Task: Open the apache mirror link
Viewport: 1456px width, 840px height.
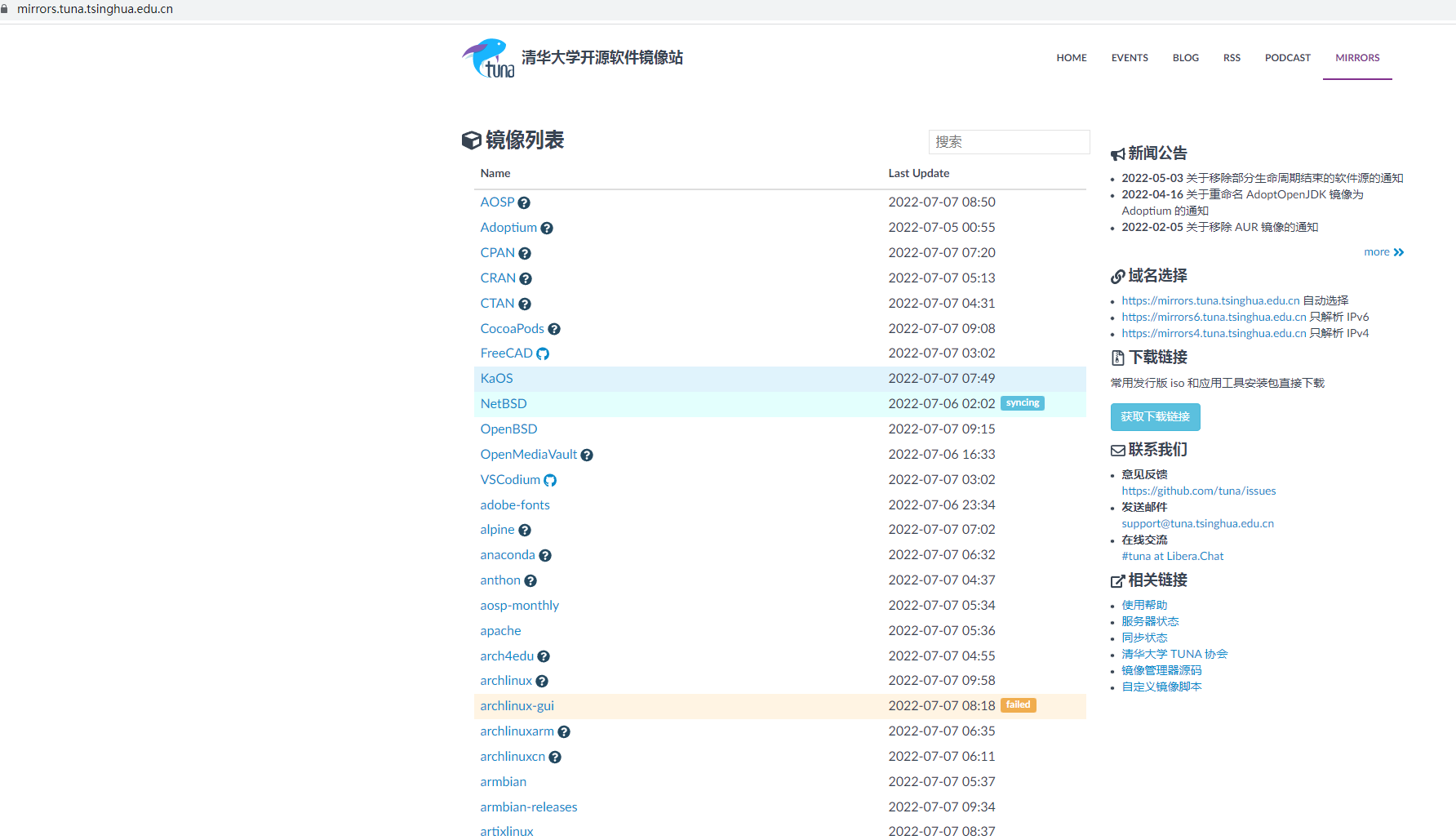Action: [x=500, y=631]
